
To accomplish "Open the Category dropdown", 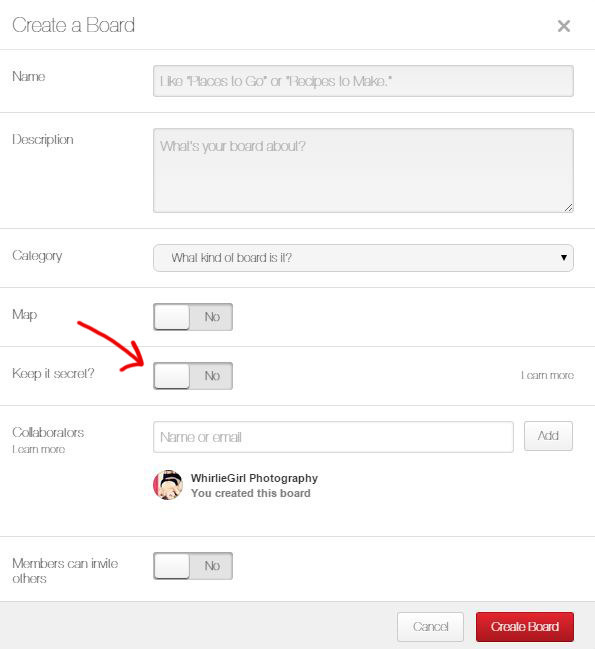I will point(363,258).
